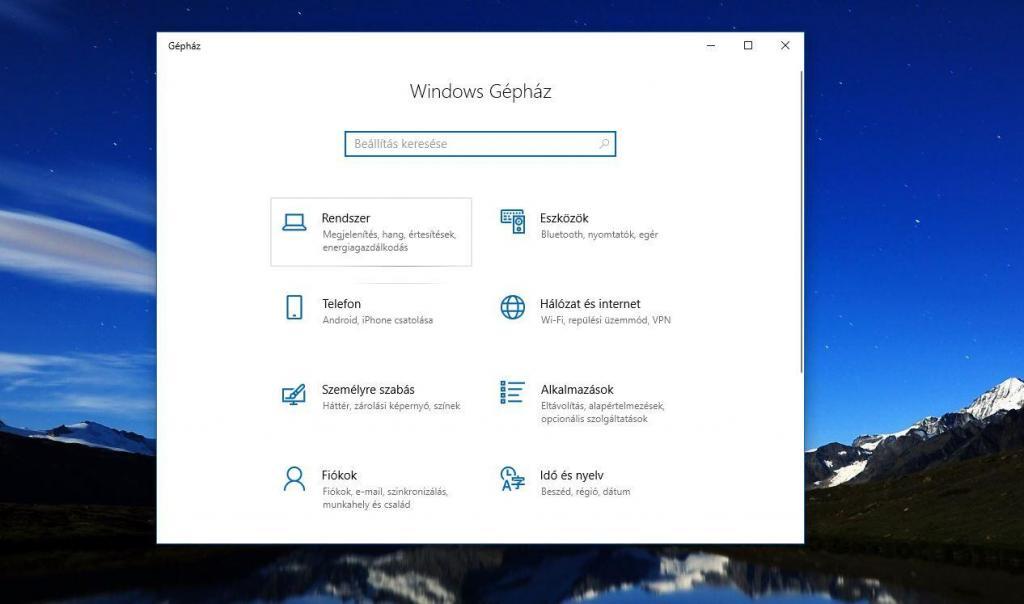
Task: Click the vertical scrollbar of the Gépház window
Action: (801, 220)
